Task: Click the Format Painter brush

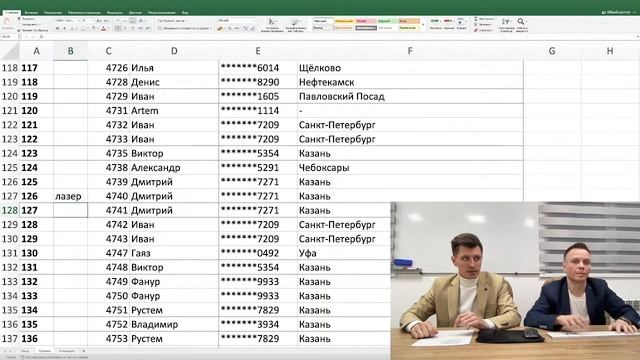Action: point(19,30)
